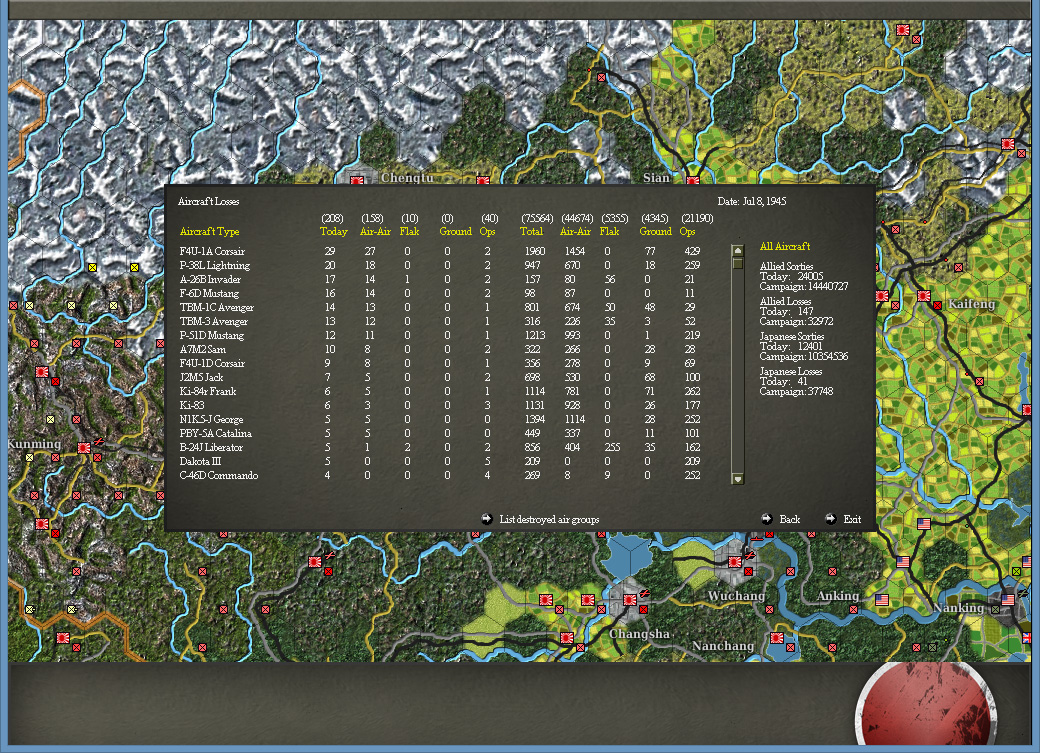The height and width of the screenshot is (753, 1040).
Task: Select the N1K5-J George row
Action: (440, 419)
